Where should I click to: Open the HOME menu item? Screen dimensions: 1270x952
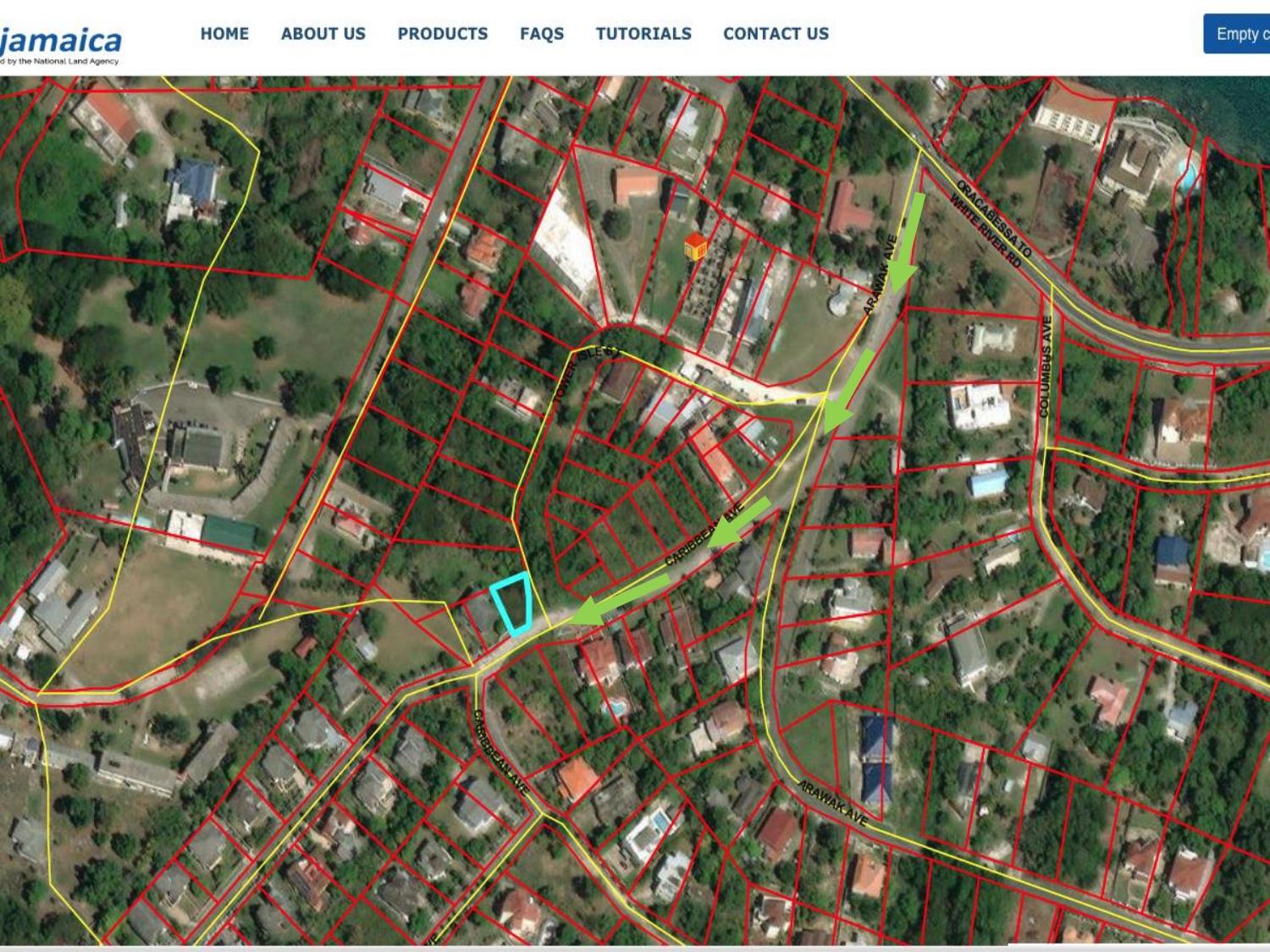[224, 34]
